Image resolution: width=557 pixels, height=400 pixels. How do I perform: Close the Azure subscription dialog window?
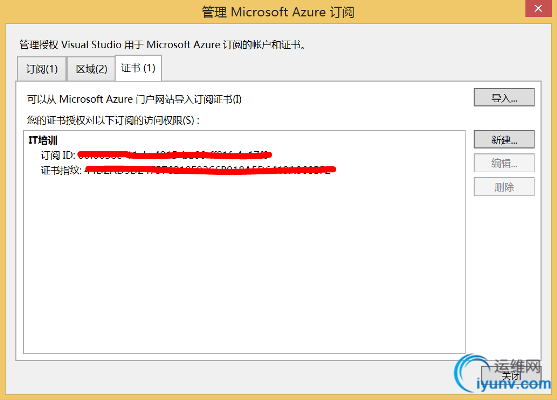[538, 8]
